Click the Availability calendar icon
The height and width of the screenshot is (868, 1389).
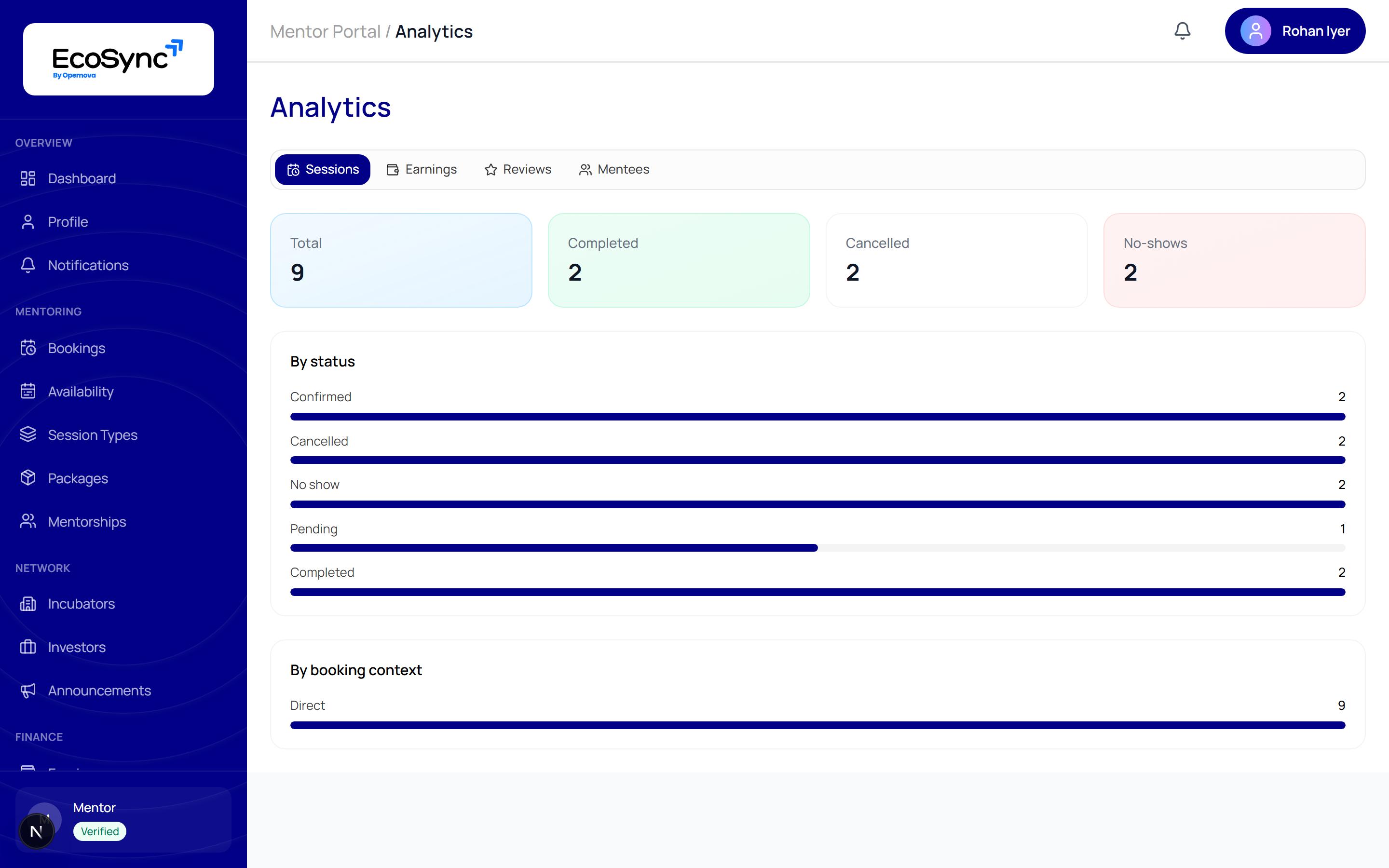click(x=27, y=392)
